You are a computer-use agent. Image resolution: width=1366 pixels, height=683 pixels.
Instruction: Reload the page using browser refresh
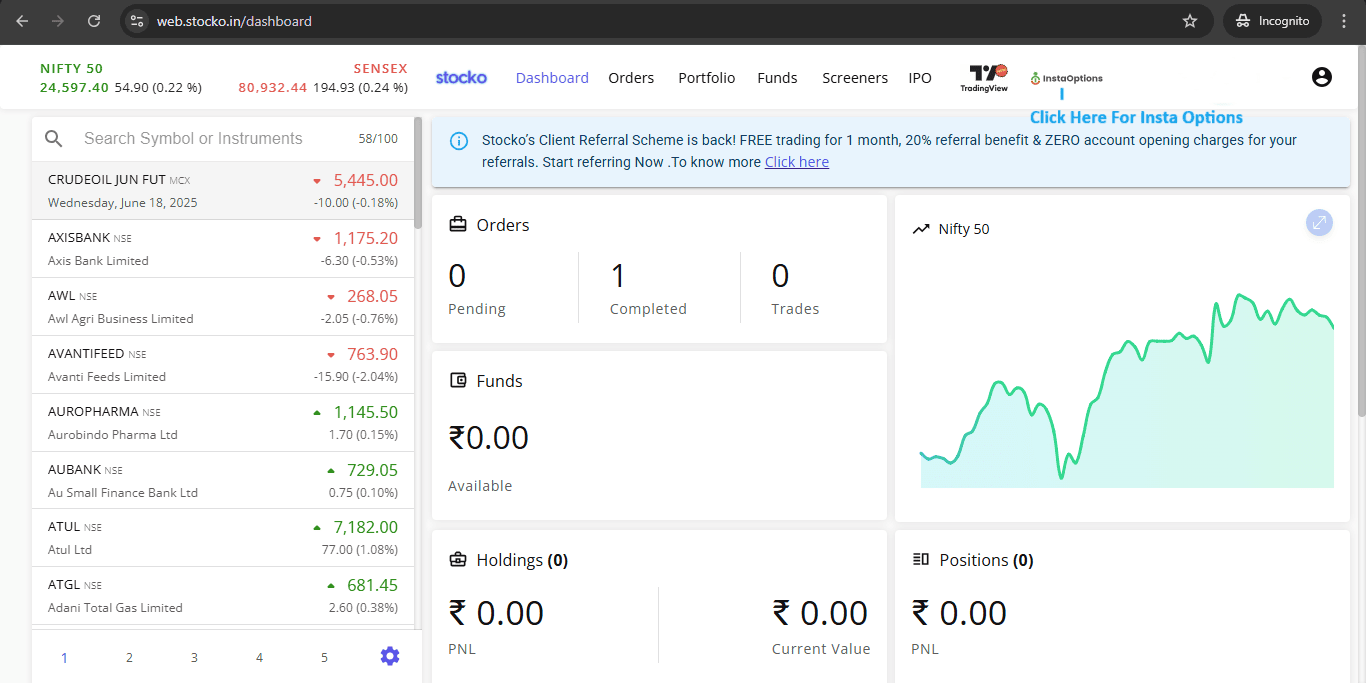pyautogui.click(x=94, y=21)
